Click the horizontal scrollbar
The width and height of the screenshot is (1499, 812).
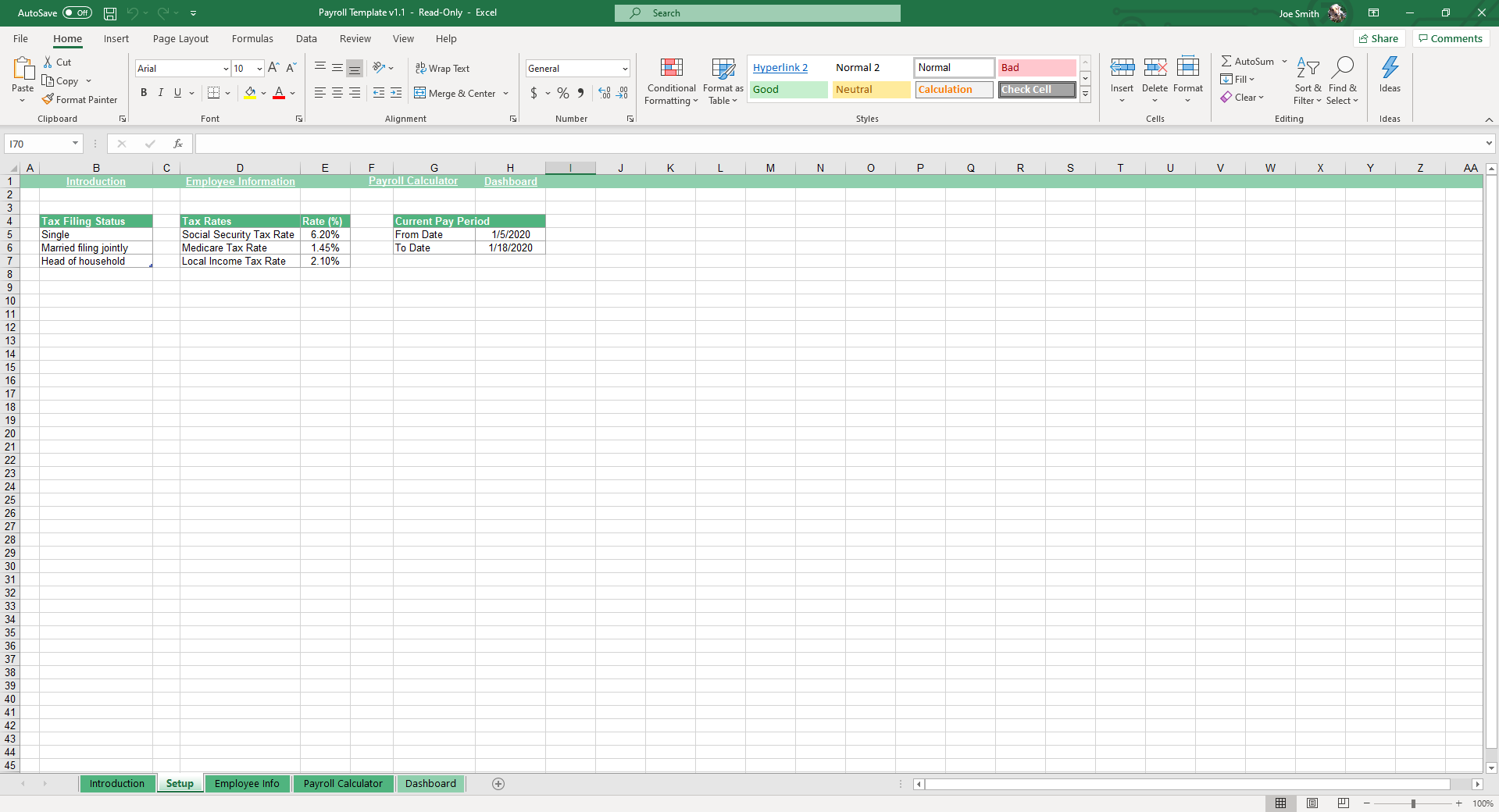(x=1187, y=784)
